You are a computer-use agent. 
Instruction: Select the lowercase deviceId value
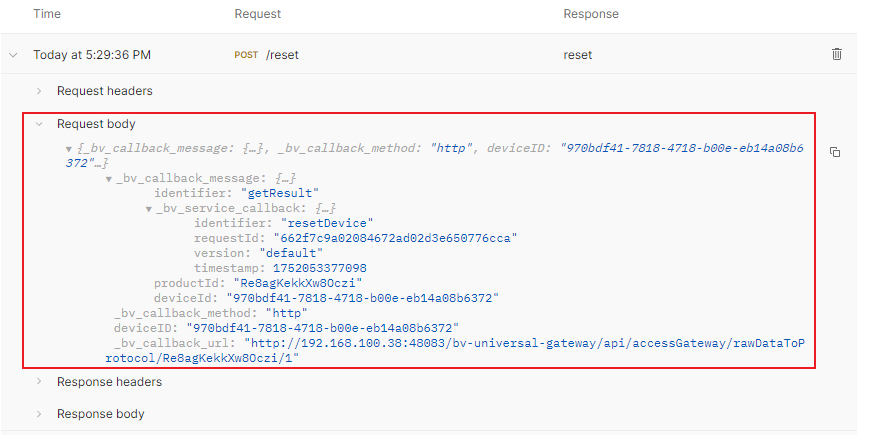click(x=362, y=298)
